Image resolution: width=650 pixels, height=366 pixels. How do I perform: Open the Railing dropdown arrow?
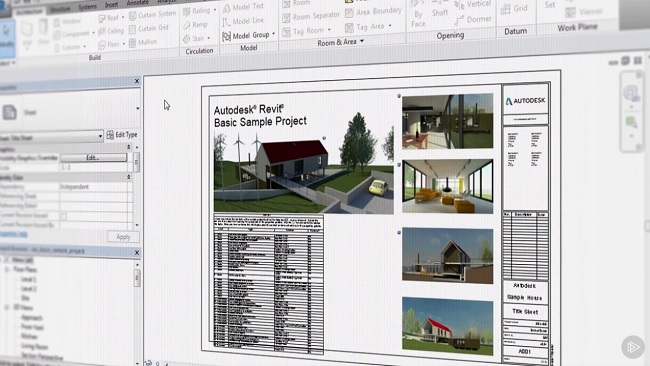[x=214, y=10]
